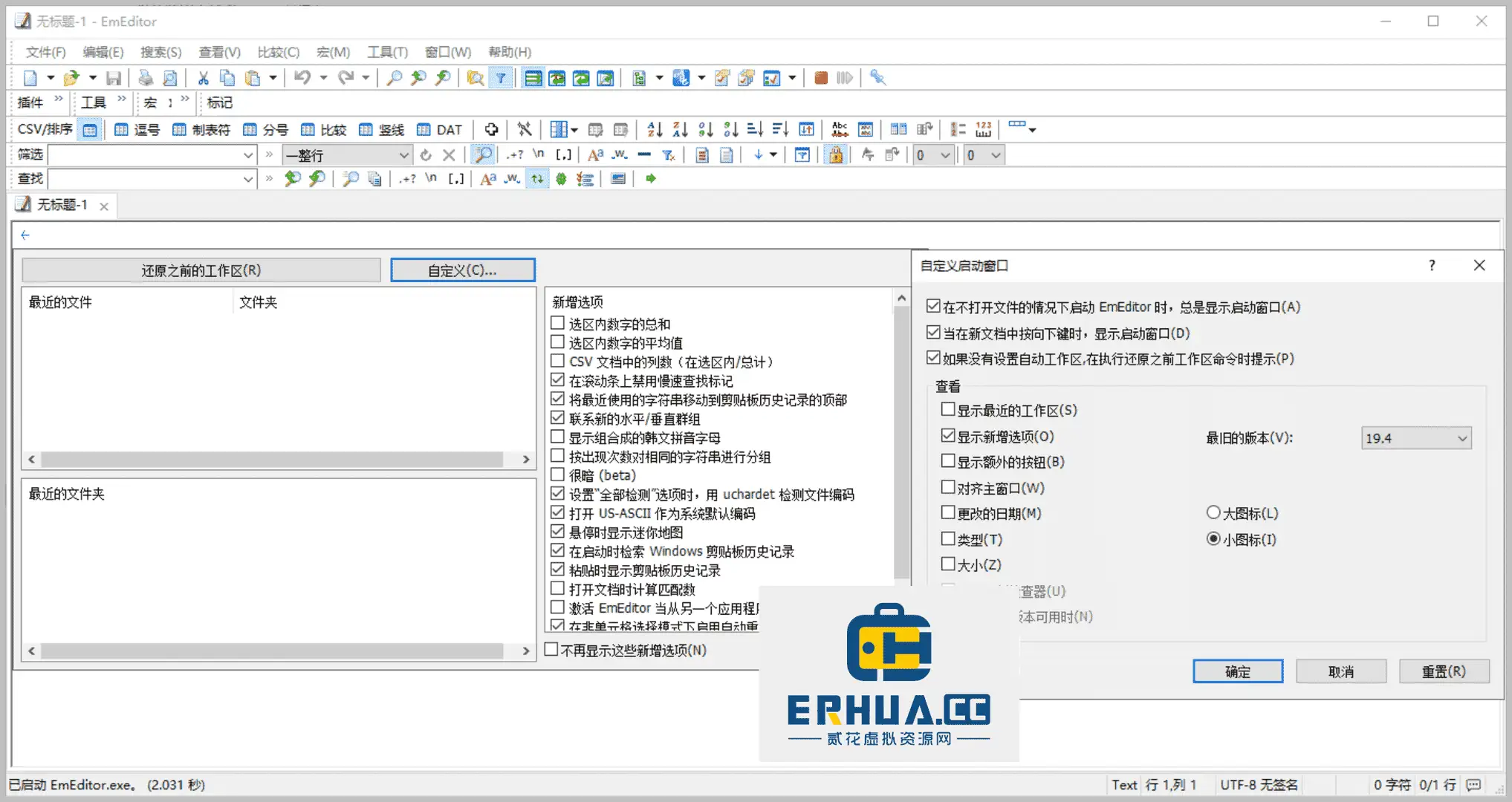This screenshot has width=1512, height=802.
Task: Open the 编辑(E) menu
Action: coord(103,52)
